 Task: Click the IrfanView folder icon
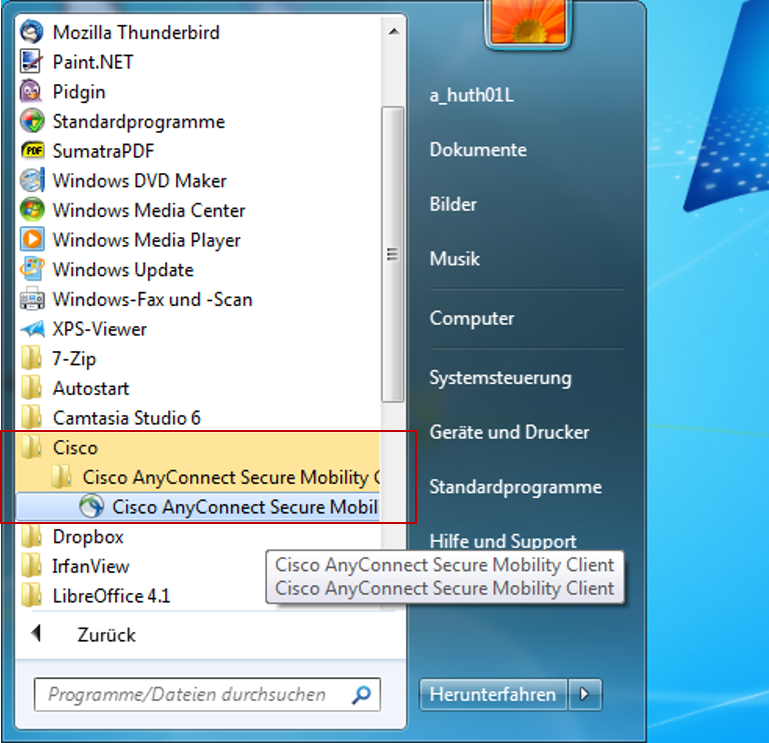[32, 566]
